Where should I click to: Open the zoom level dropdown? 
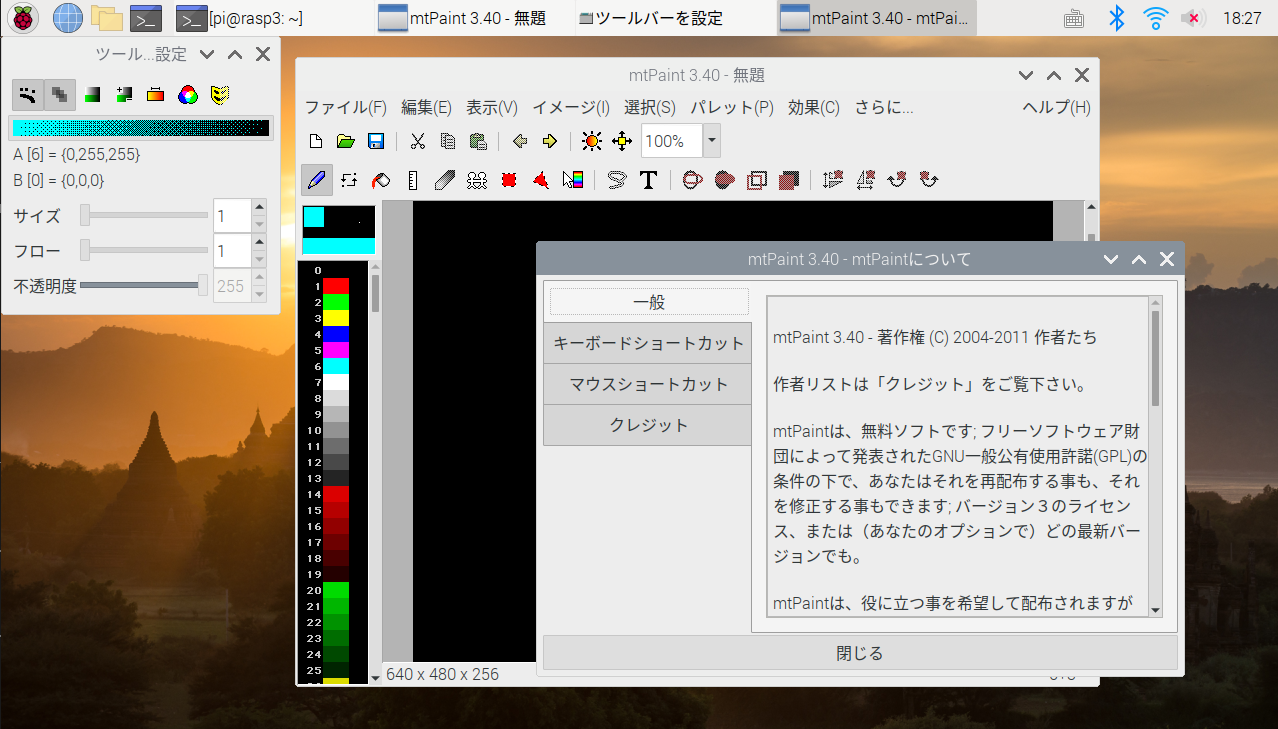(710, 141)
